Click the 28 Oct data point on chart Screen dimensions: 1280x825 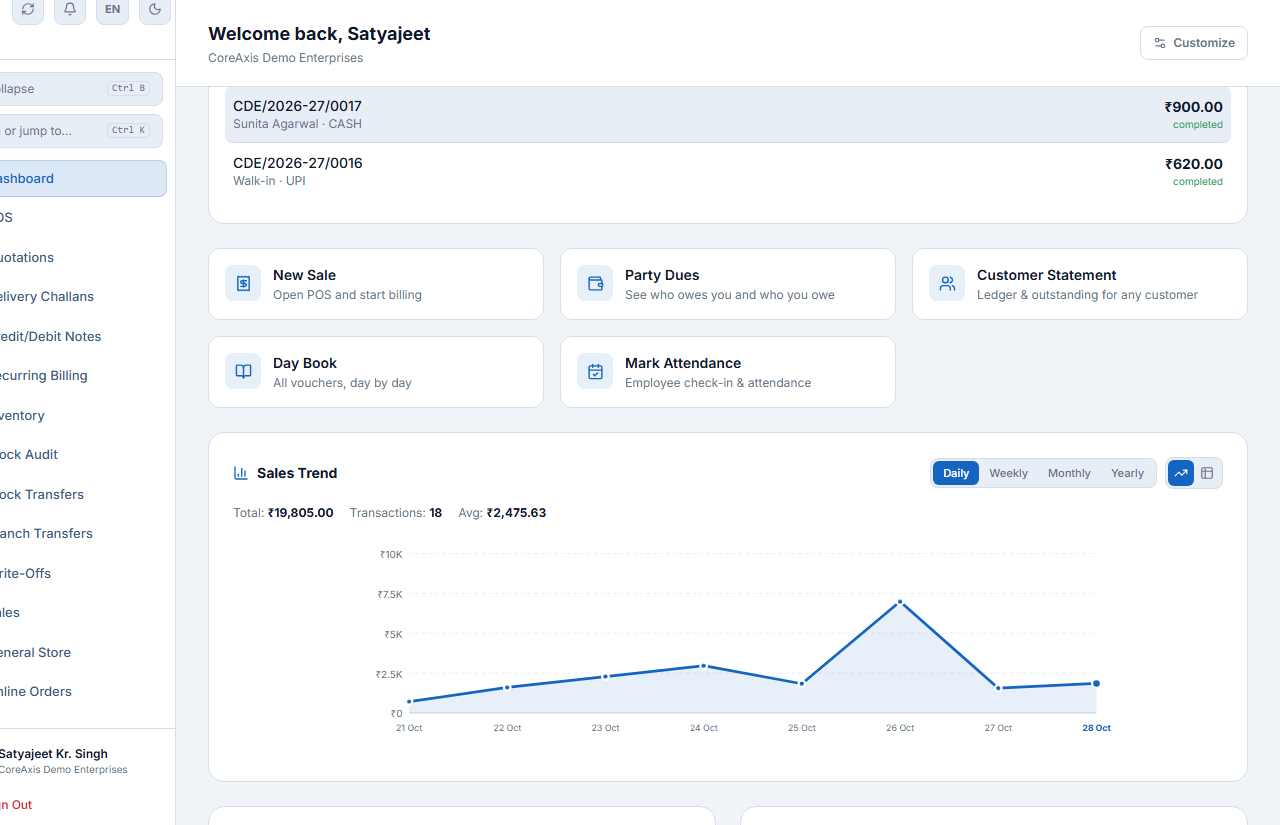1096,684
